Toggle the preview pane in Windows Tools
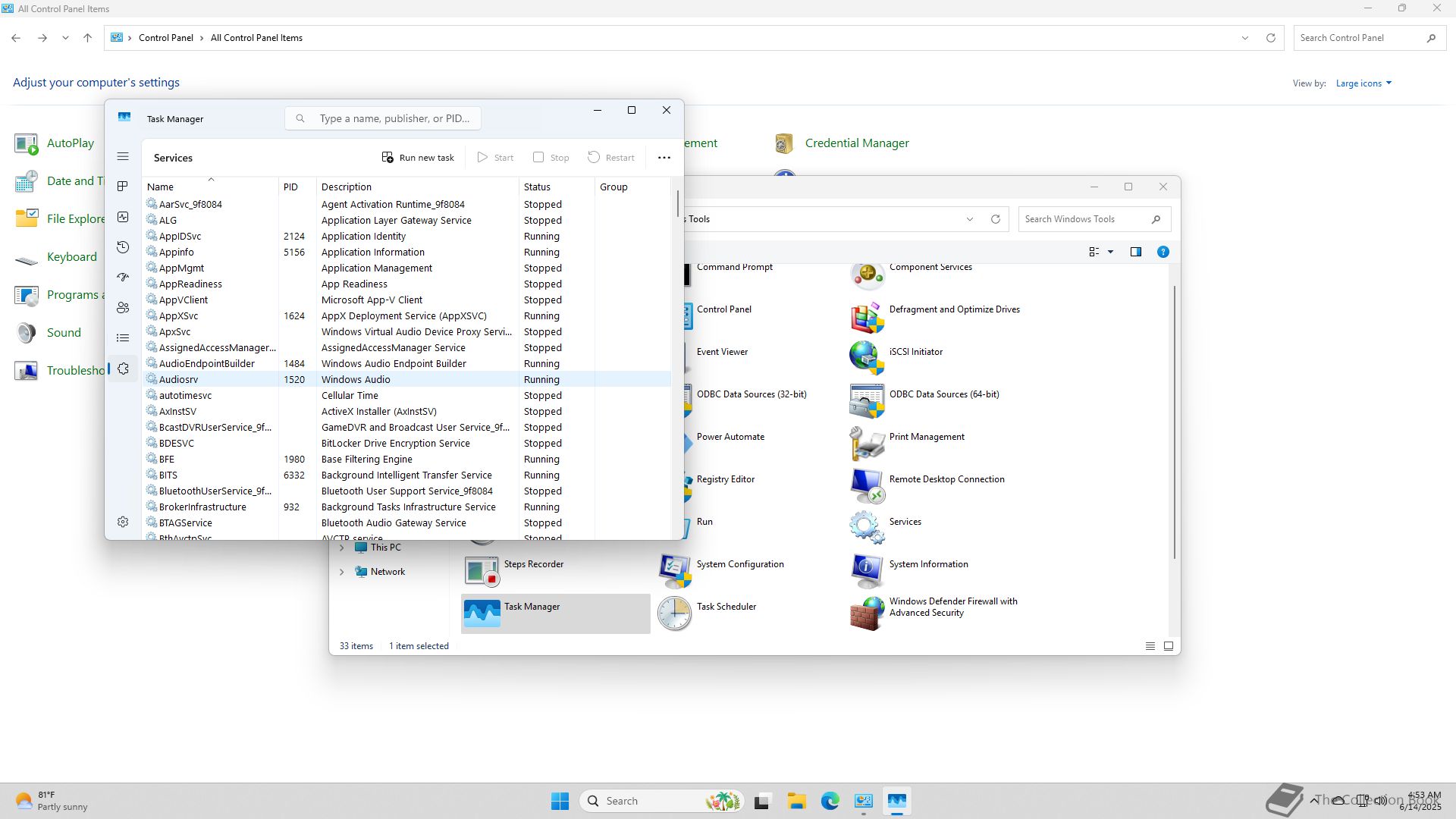 pos(1135,252)
